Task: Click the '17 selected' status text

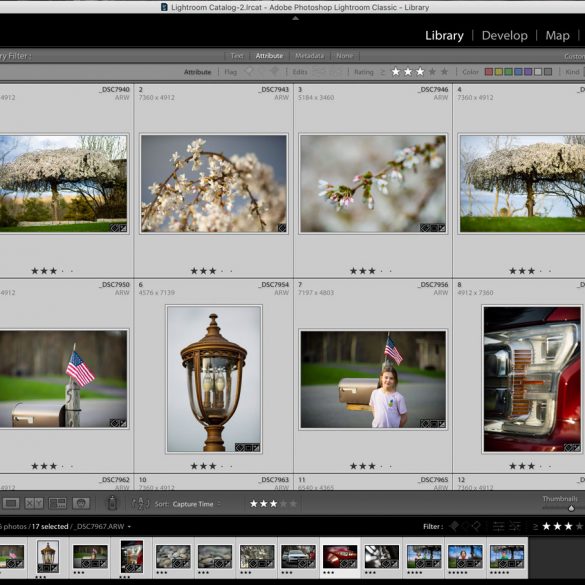Action: pos(50,526)
